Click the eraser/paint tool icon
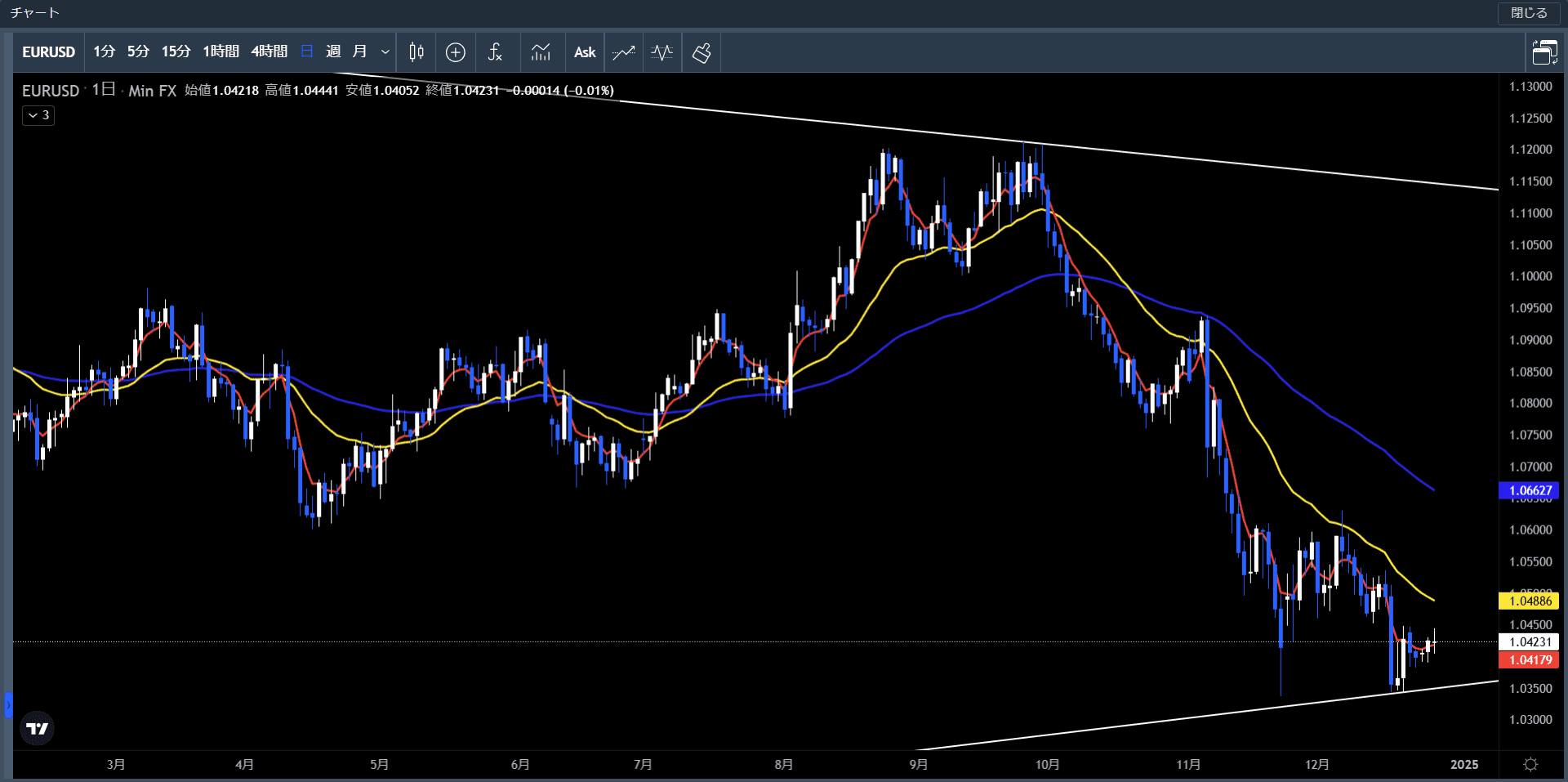Viewport: 1568px width, 782px height. 702,52
